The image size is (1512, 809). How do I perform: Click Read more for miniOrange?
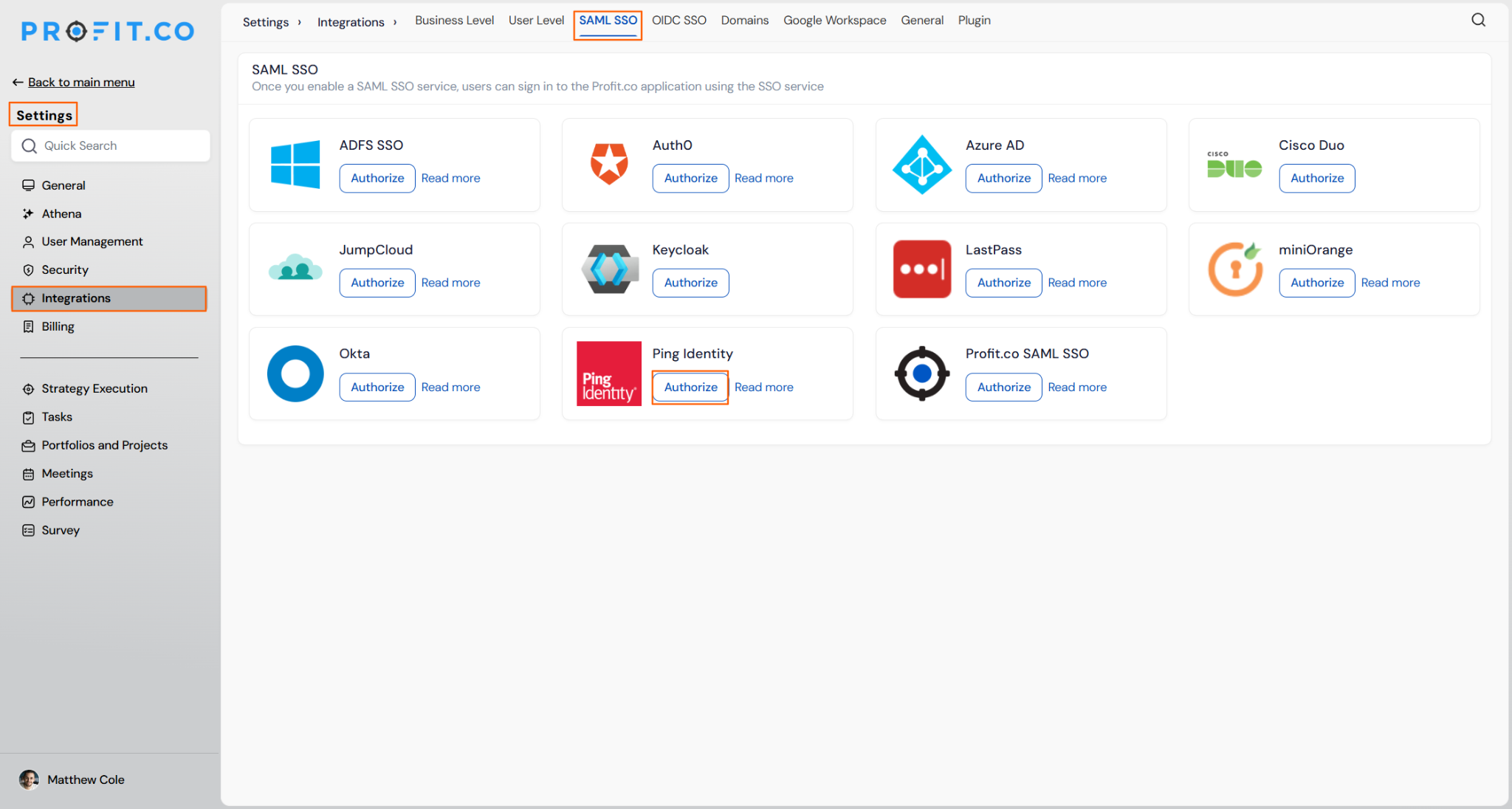click(1390, 283)
